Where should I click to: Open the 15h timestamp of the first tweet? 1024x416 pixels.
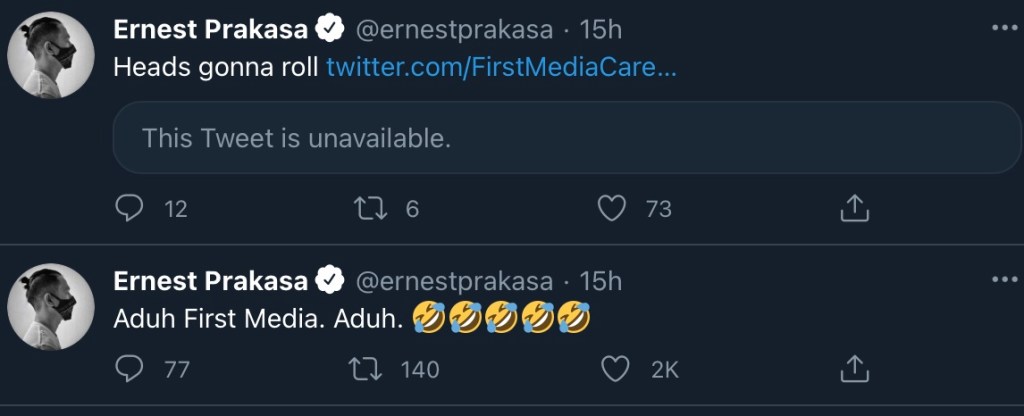pyautogui.click(x=600, y=30)
